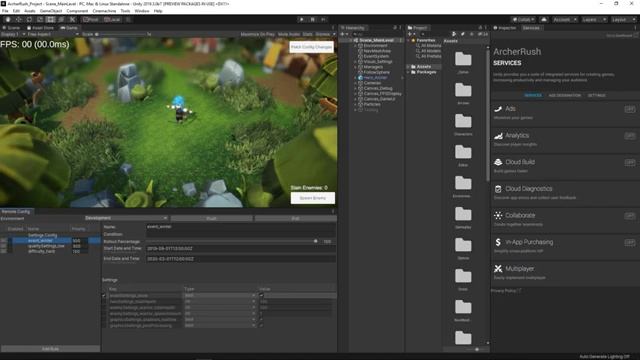Open the Gizmos dropdown in Game view
640x360 pixels.
pos(325,34)
